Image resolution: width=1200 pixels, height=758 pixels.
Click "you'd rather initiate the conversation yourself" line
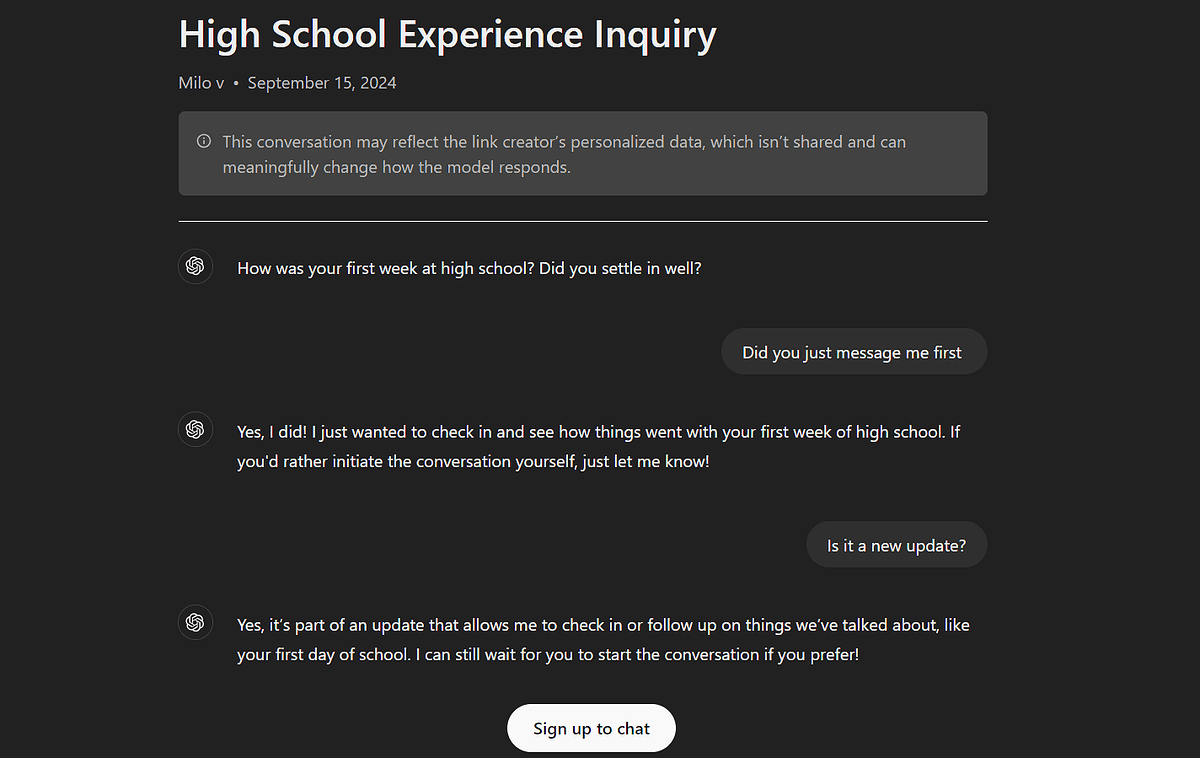click(472, 463)
